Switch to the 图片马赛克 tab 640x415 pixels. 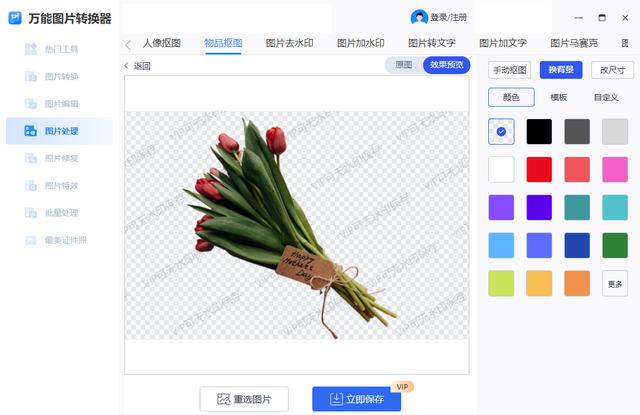tap(574, 43)
